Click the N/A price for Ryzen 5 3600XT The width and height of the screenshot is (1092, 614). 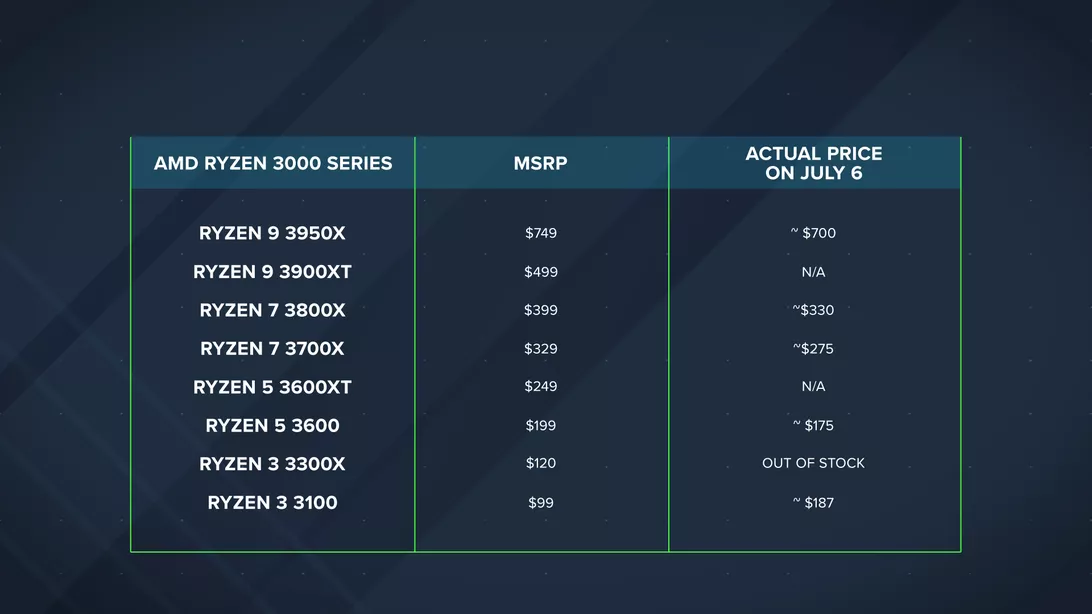coord(813,386)
